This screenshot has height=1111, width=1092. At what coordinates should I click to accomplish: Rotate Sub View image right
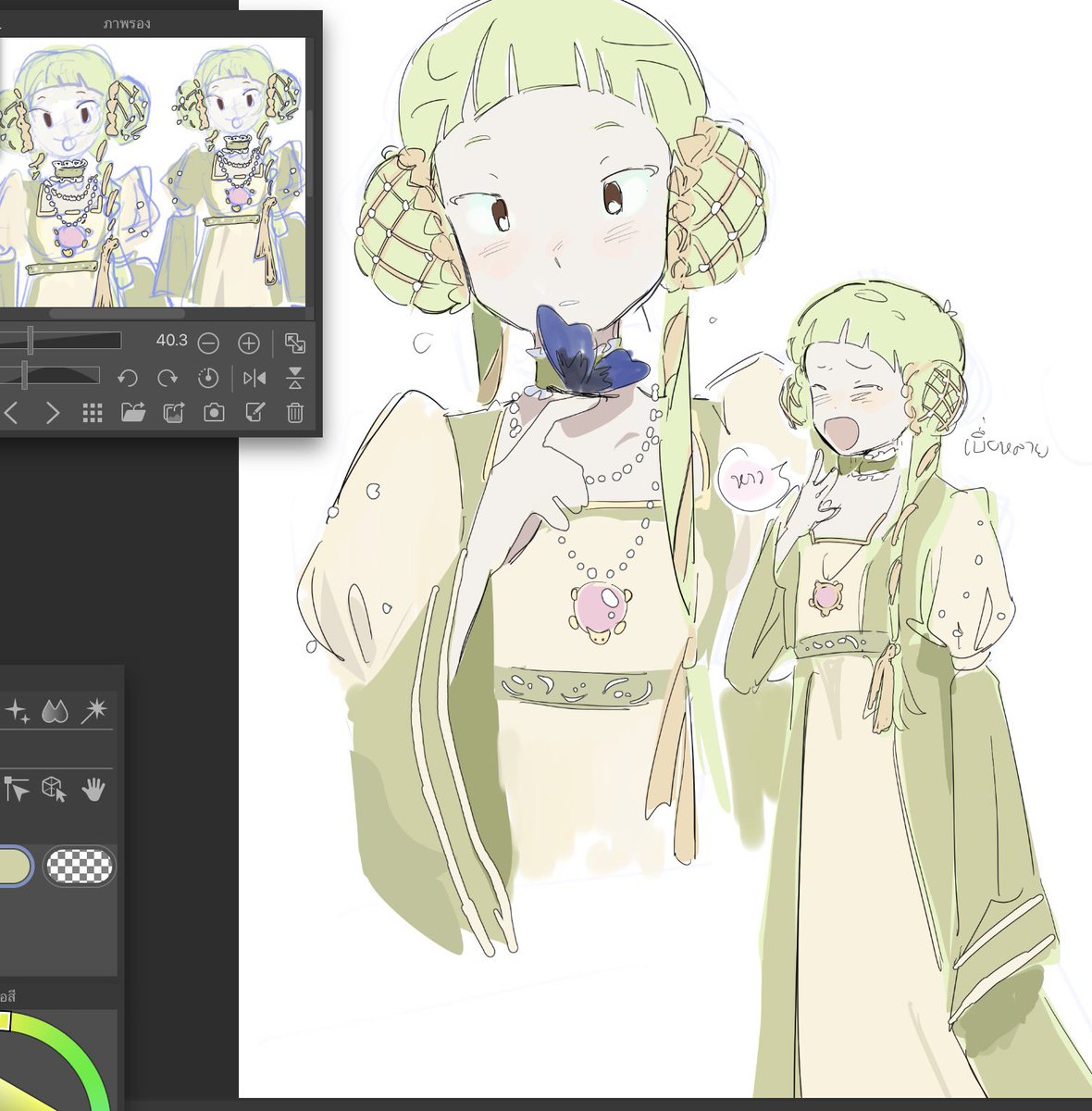tap(168, 378)
